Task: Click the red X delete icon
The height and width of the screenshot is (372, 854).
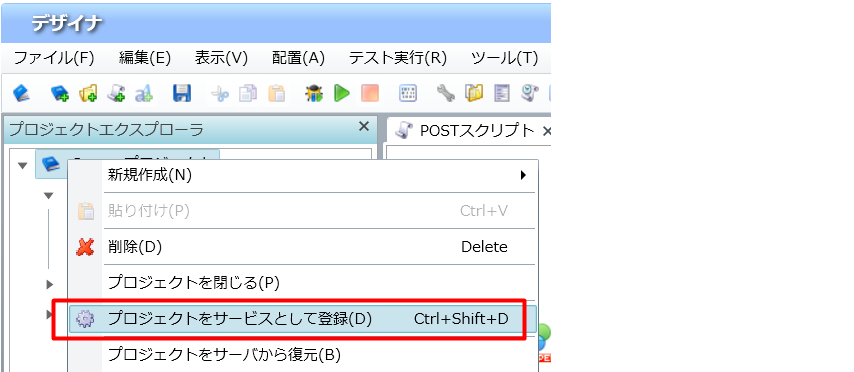Action: point(85,247)
